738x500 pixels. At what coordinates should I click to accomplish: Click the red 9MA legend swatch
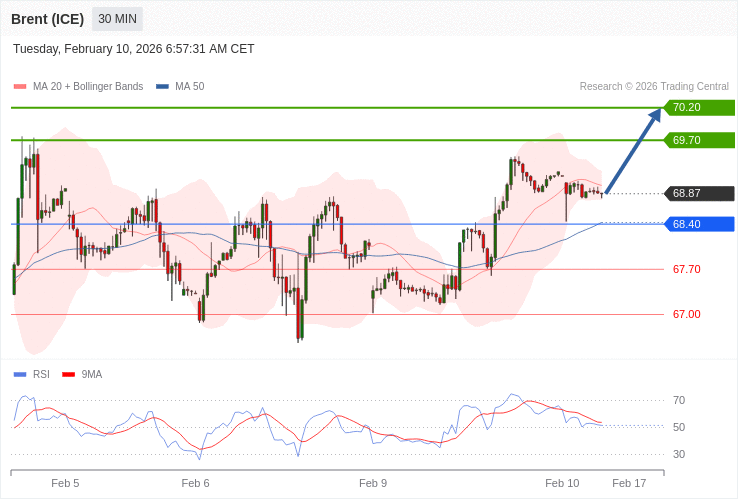(69, 375)
